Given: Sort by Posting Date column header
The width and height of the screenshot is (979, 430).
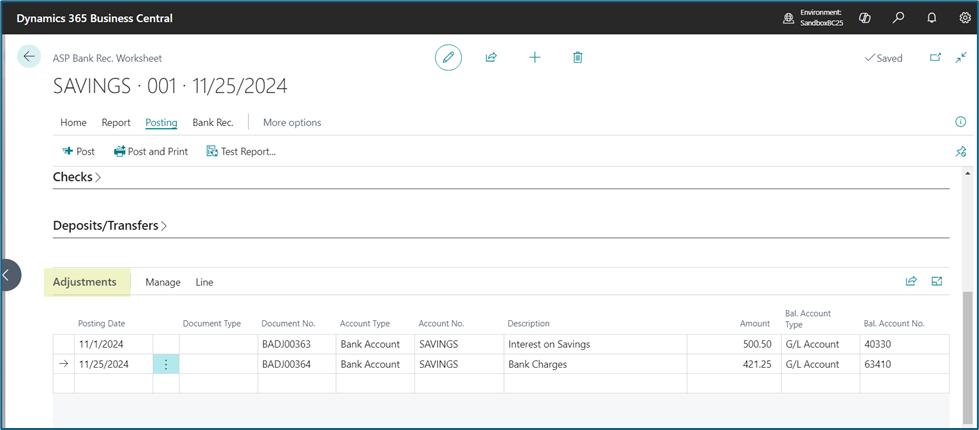Looking at the screenshot, I should click(x=101, y=324).
